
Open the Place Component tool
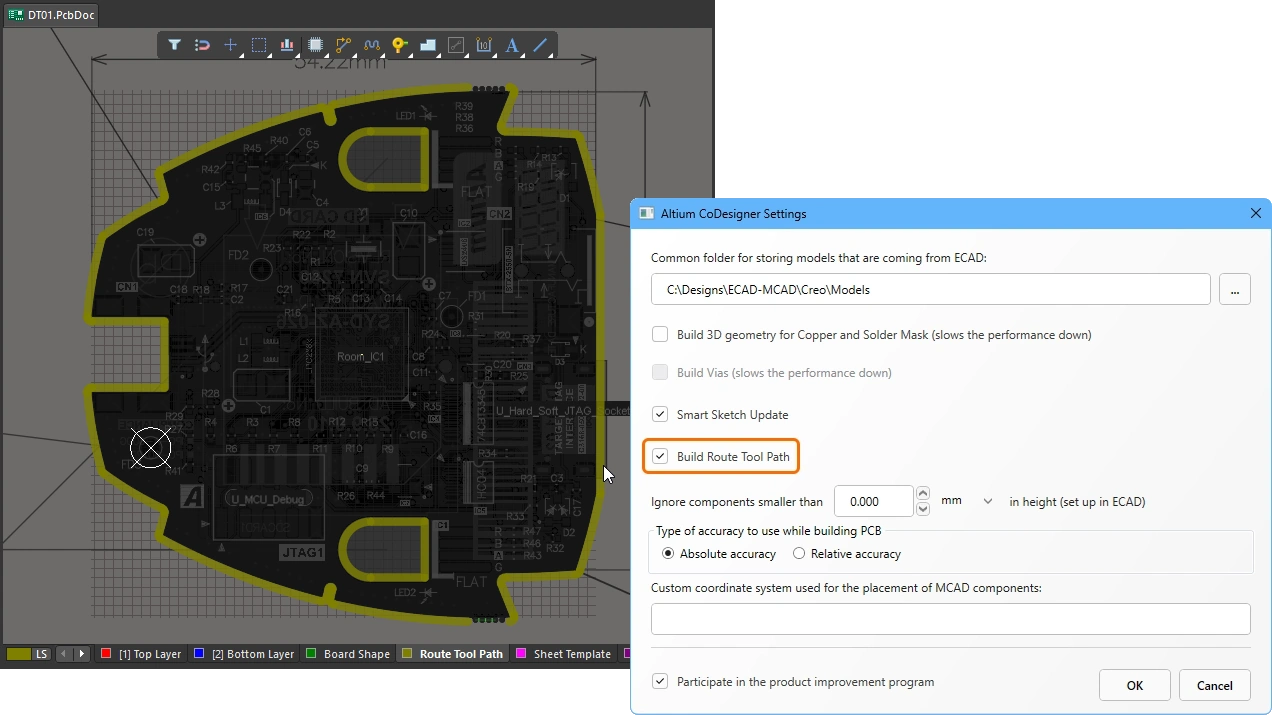click(x=315, y=45)
